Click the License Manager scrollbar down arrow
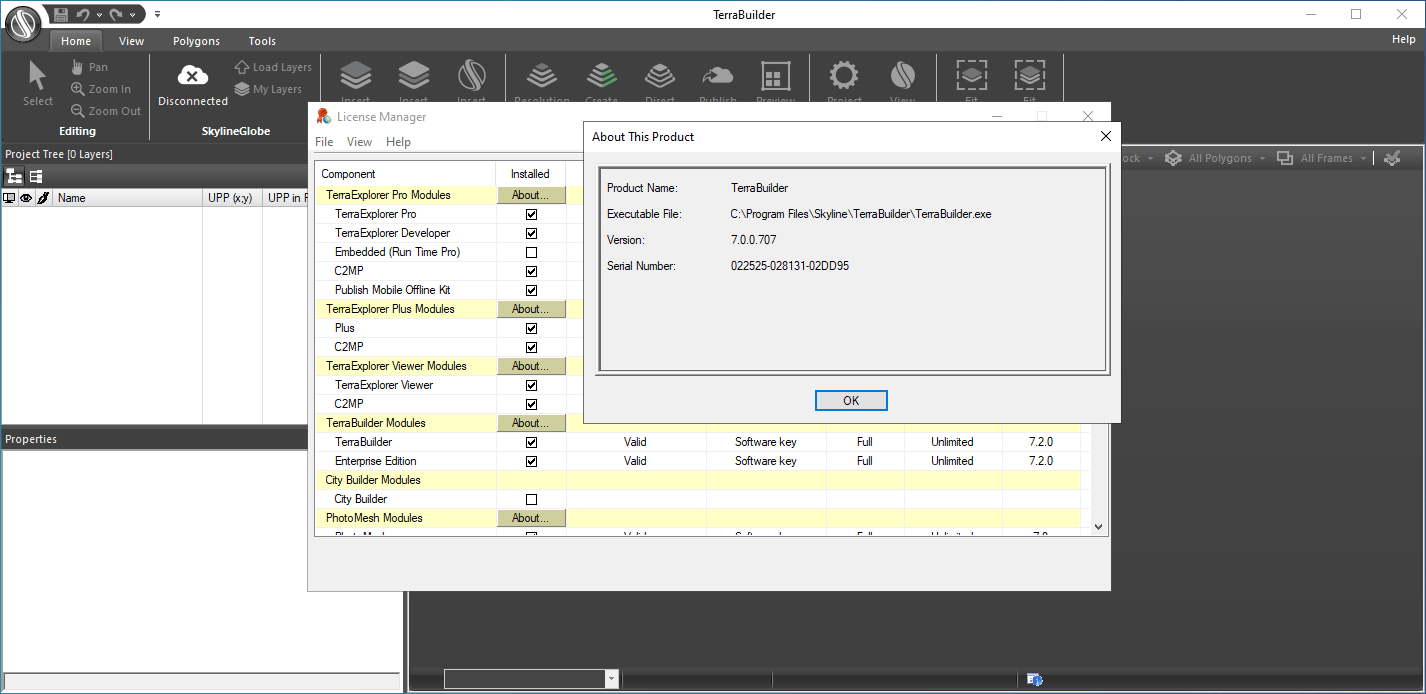 1098,526
